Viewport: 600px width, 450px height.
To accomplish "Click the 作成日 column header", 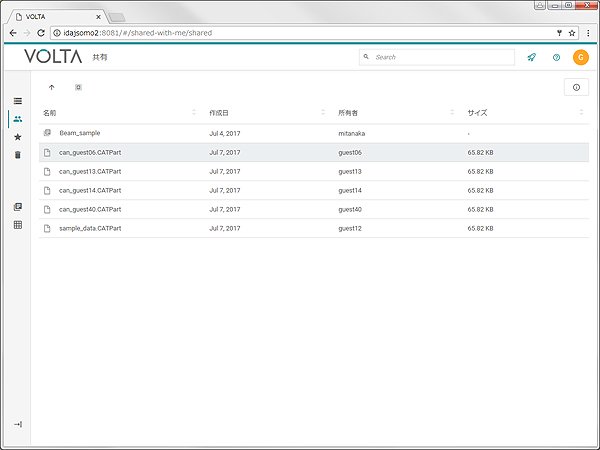I will 219,113.
